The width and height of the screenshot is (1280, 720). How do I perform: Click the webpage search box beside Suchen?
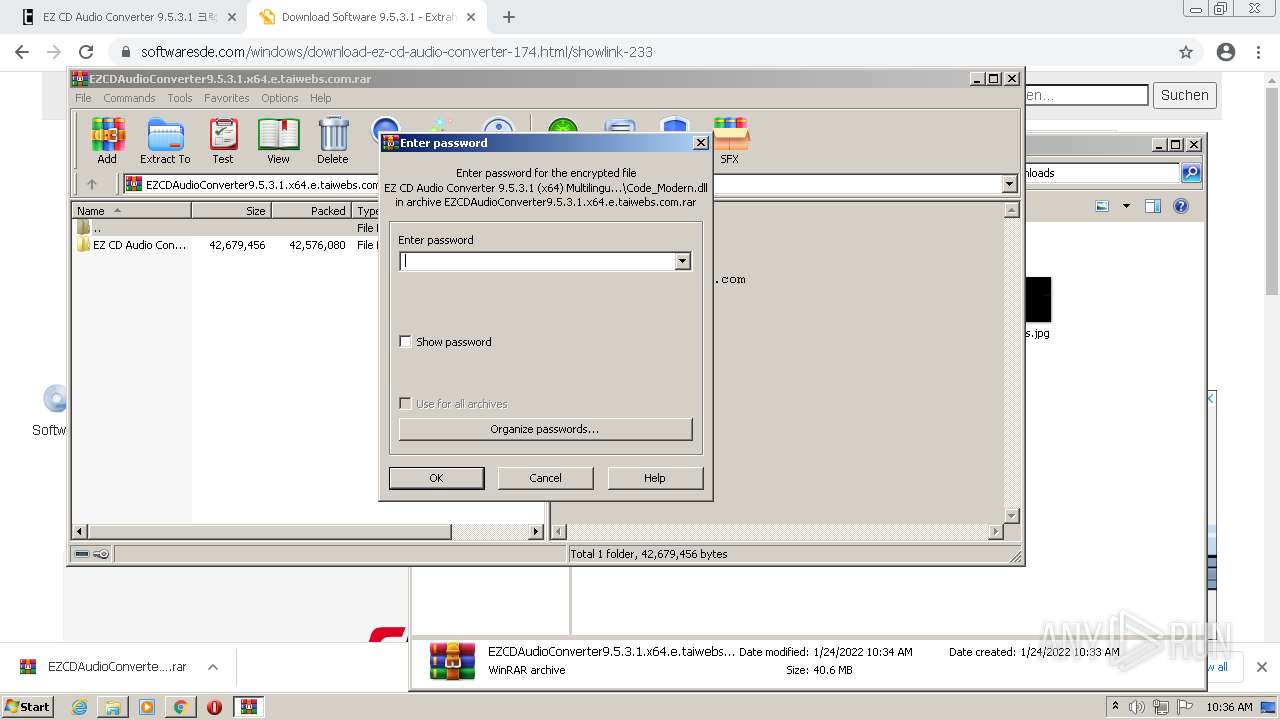click(1085, 95)
